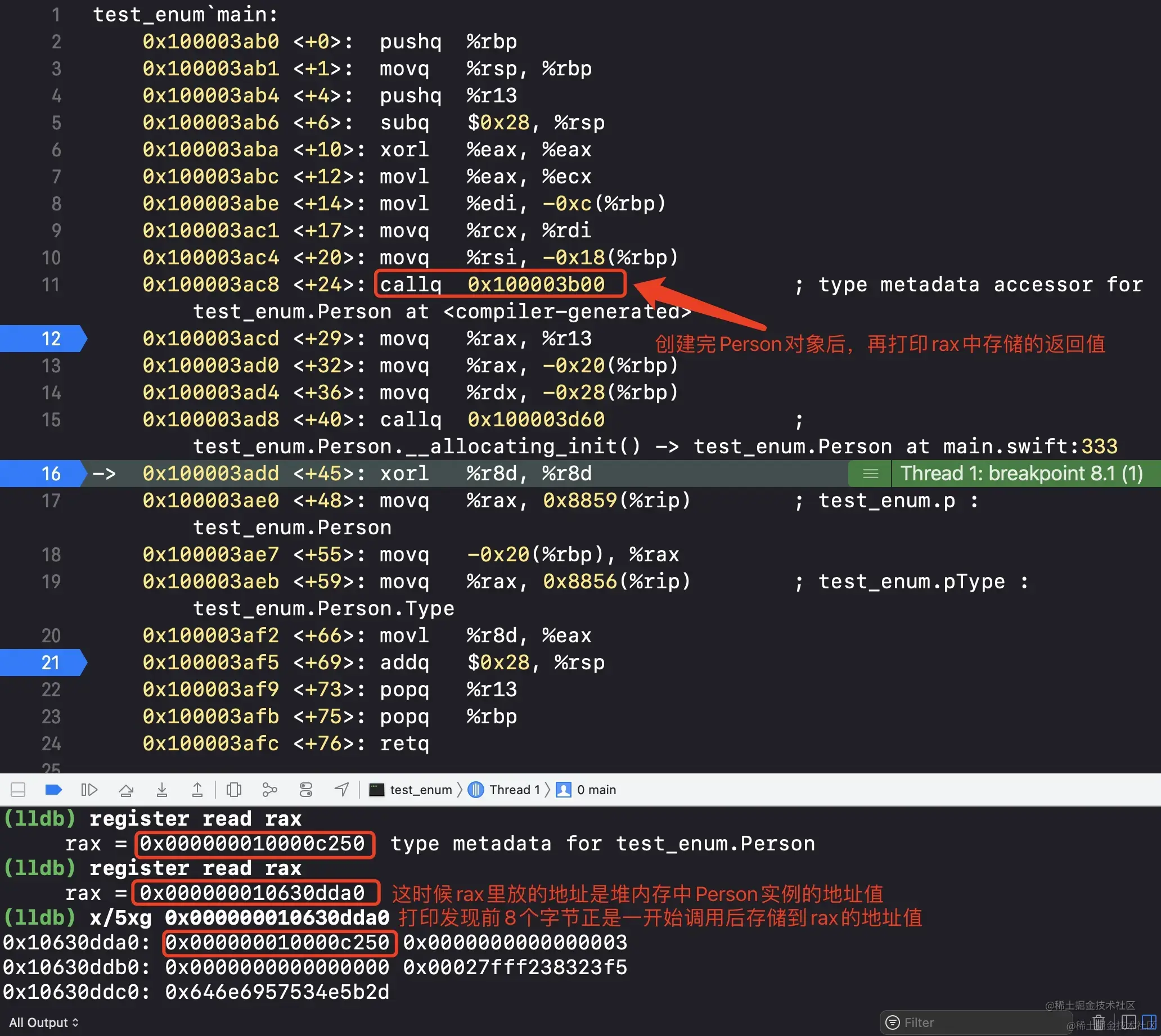Image resolution: width=1161 pixels, height=1036 pixels.
Task: Click the Step Over button
Action: (126, 790)
